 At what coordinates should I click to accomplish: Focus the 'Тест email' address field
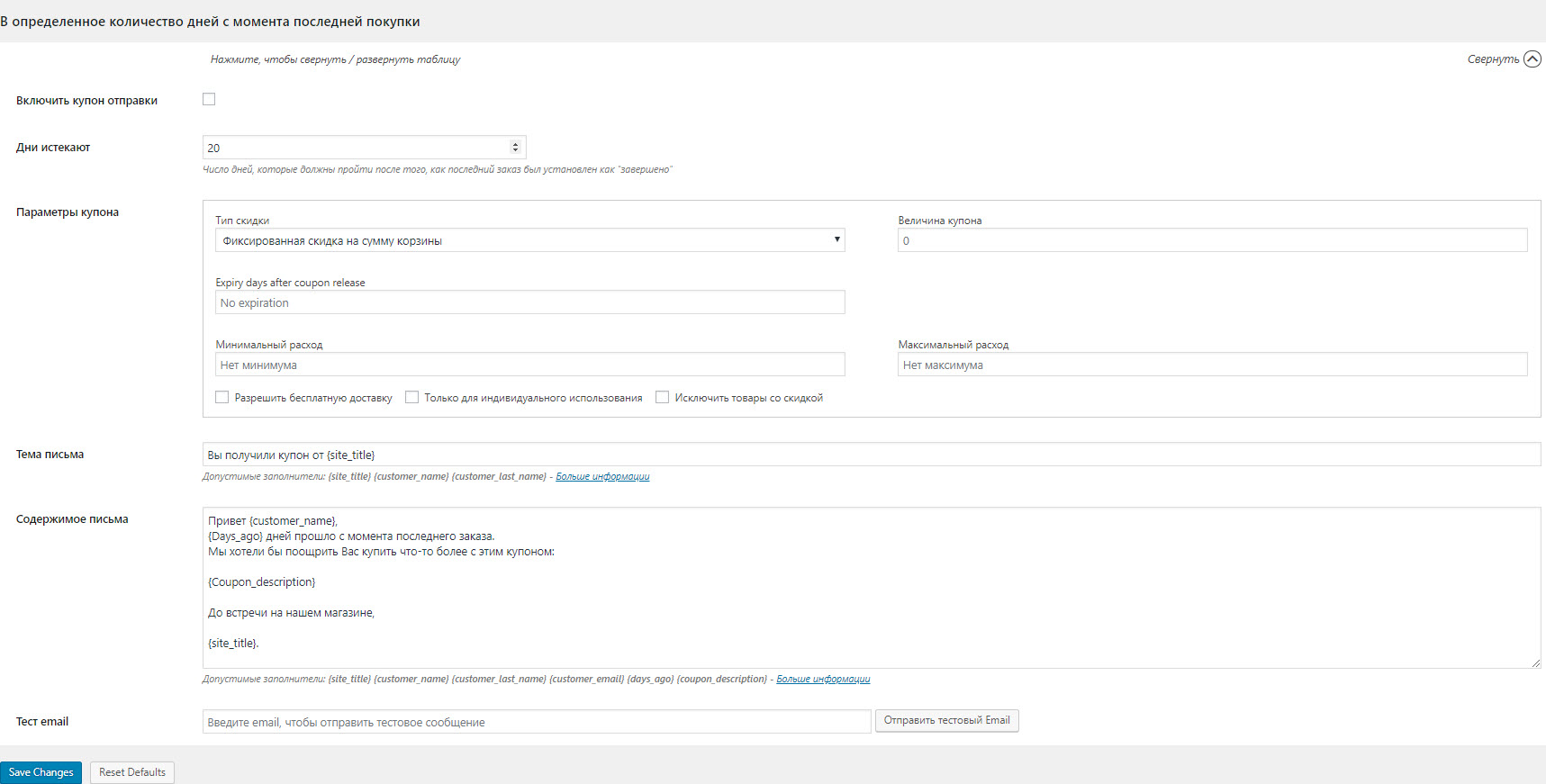click(537, 722)
